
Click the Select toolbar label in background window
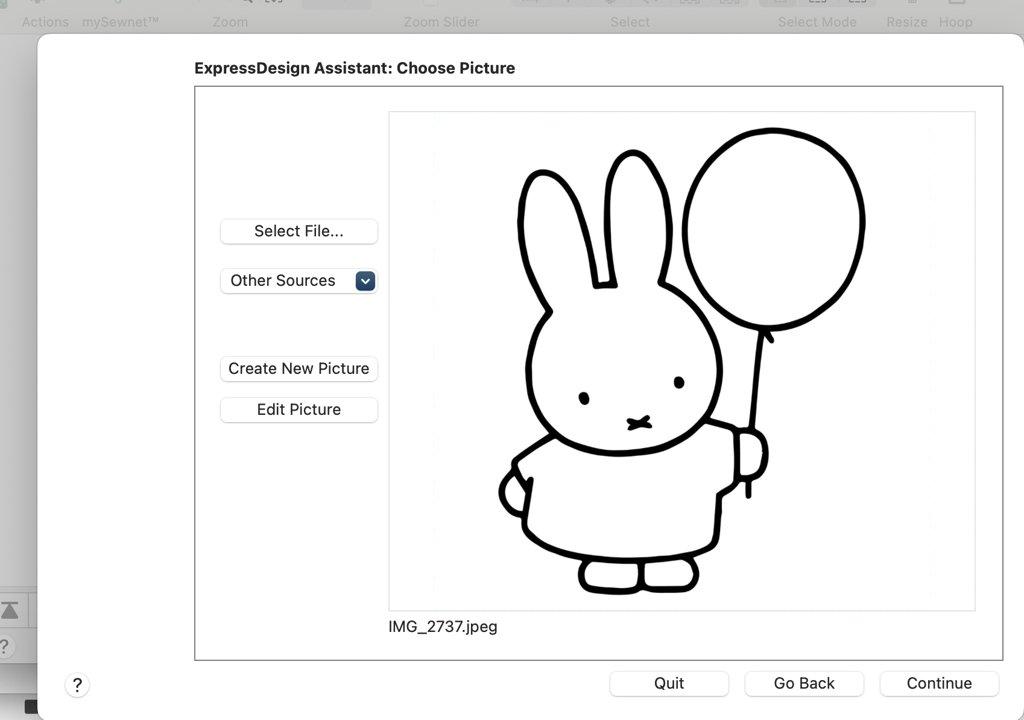click(630, 22)
